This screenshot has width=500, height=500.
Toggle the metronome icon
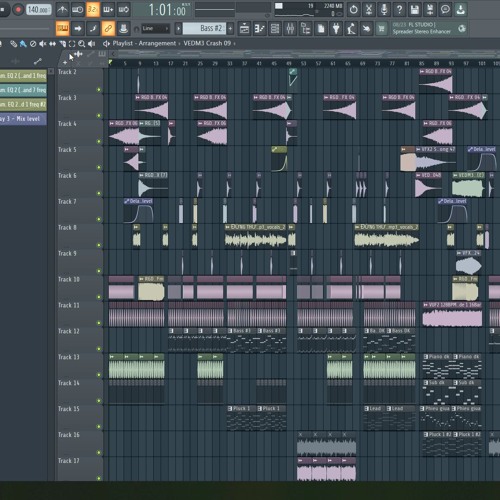pos(63,10)
